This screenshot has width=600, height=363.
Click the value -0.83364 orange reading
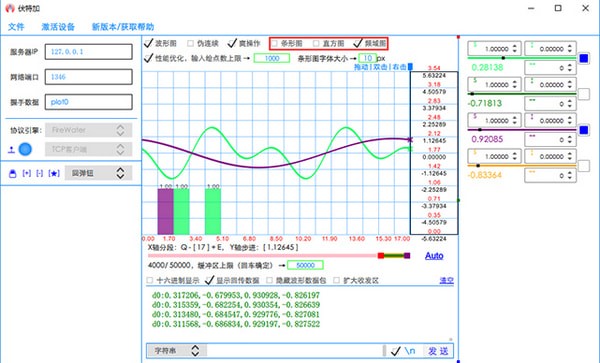484,175
